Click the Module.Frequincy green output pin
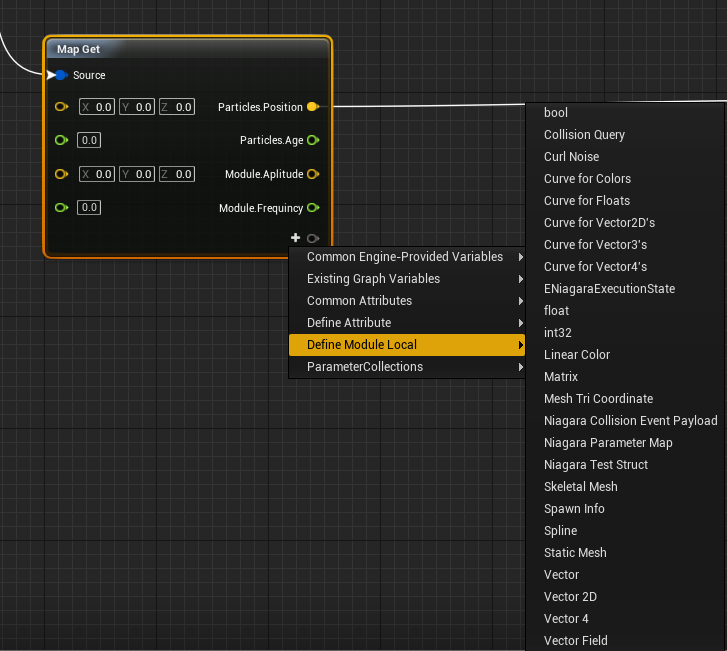The height and width of the screenshot is (651, 727). point(313,208)
